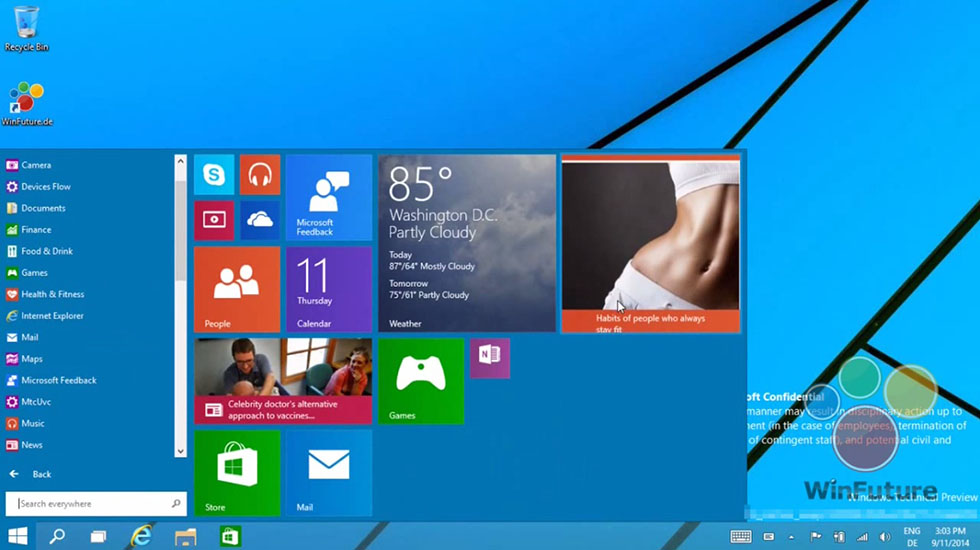Open the Skype tile
The height and width of the screenshot is (550, 980).
tap(214, 175)
